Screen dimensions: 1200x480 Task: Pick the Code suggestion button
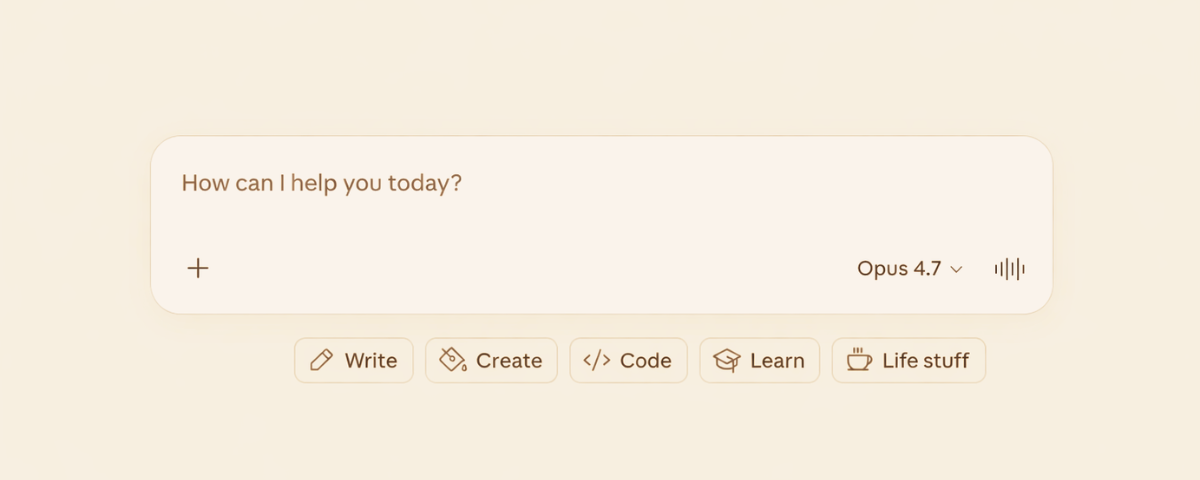point(628,360)
